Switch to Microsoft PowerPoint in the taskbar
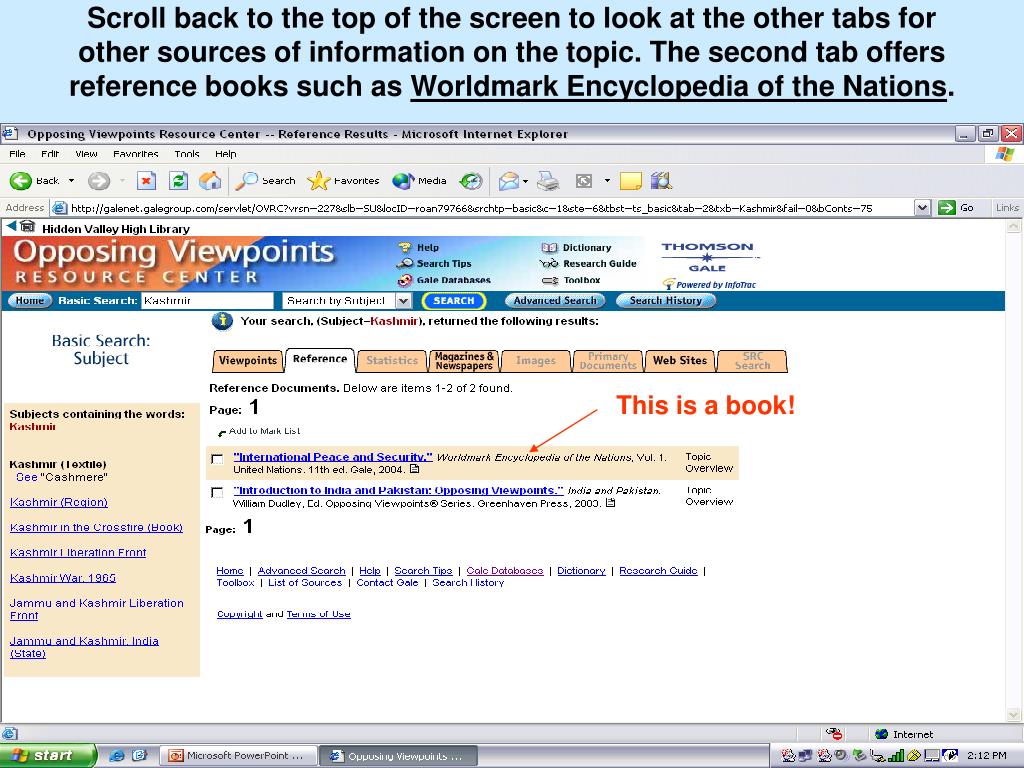 pos(237,756)
